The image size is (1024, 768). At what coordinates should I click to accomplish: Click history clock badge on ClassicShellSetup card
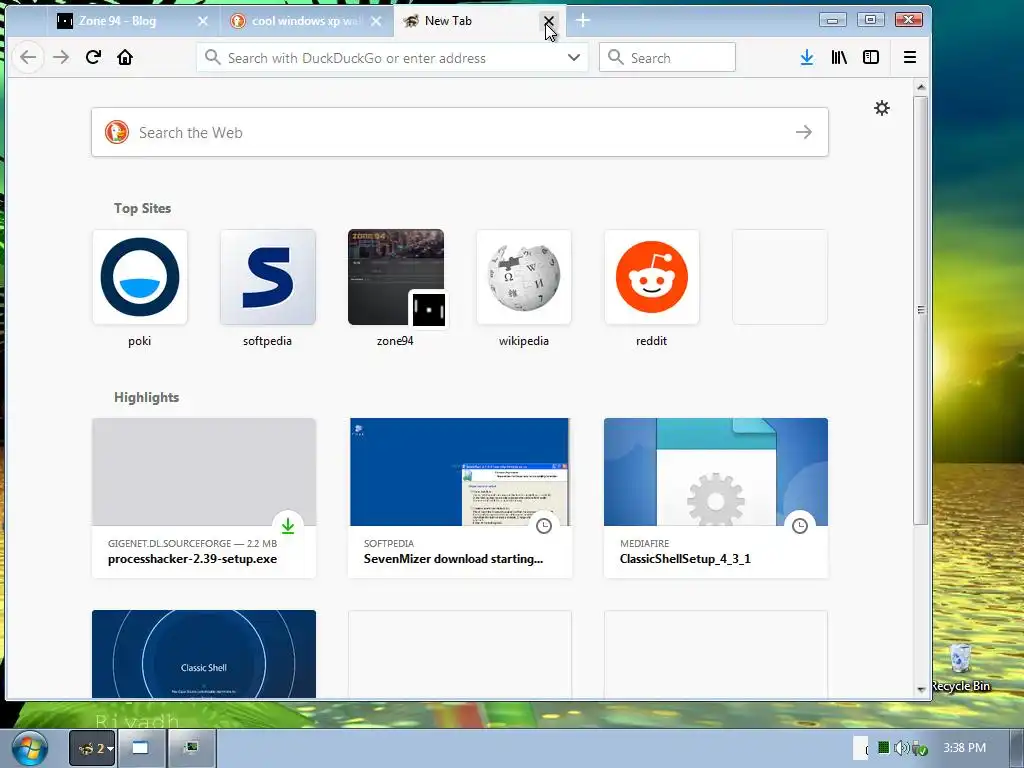[x=799, y=526]
